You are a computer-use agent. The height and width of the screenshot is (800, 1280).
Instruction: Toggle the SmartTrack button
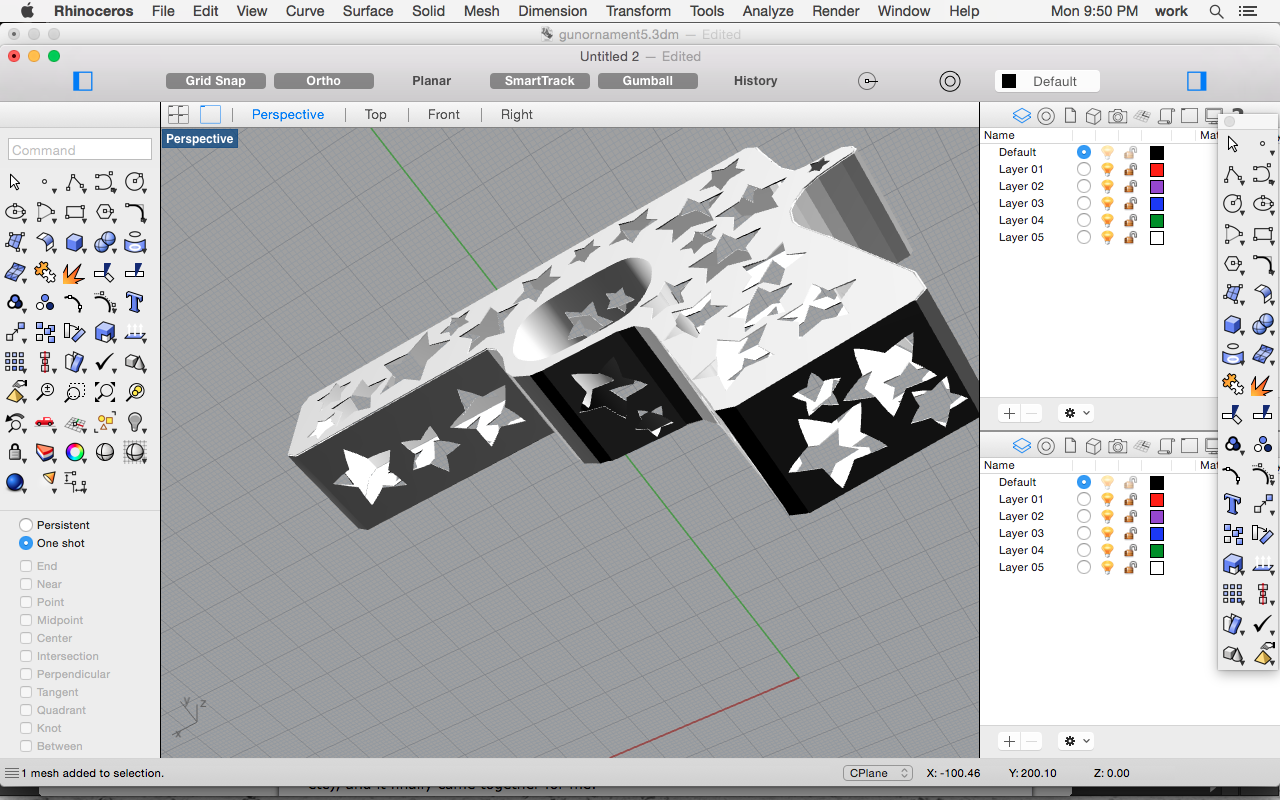click(x=539, y=81)
